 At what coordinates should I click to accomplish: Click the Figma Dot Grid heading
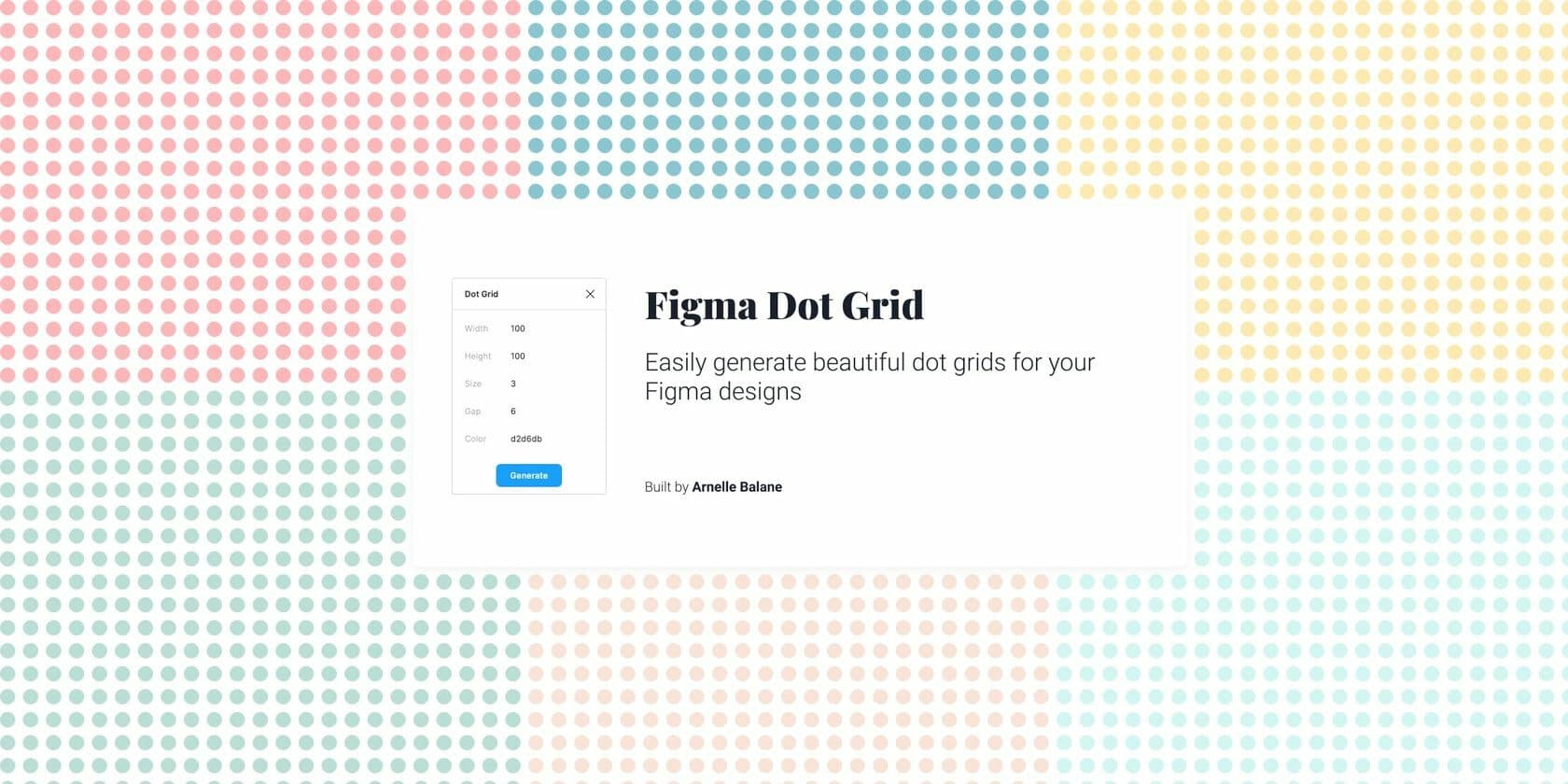click(x=784, y=305)
